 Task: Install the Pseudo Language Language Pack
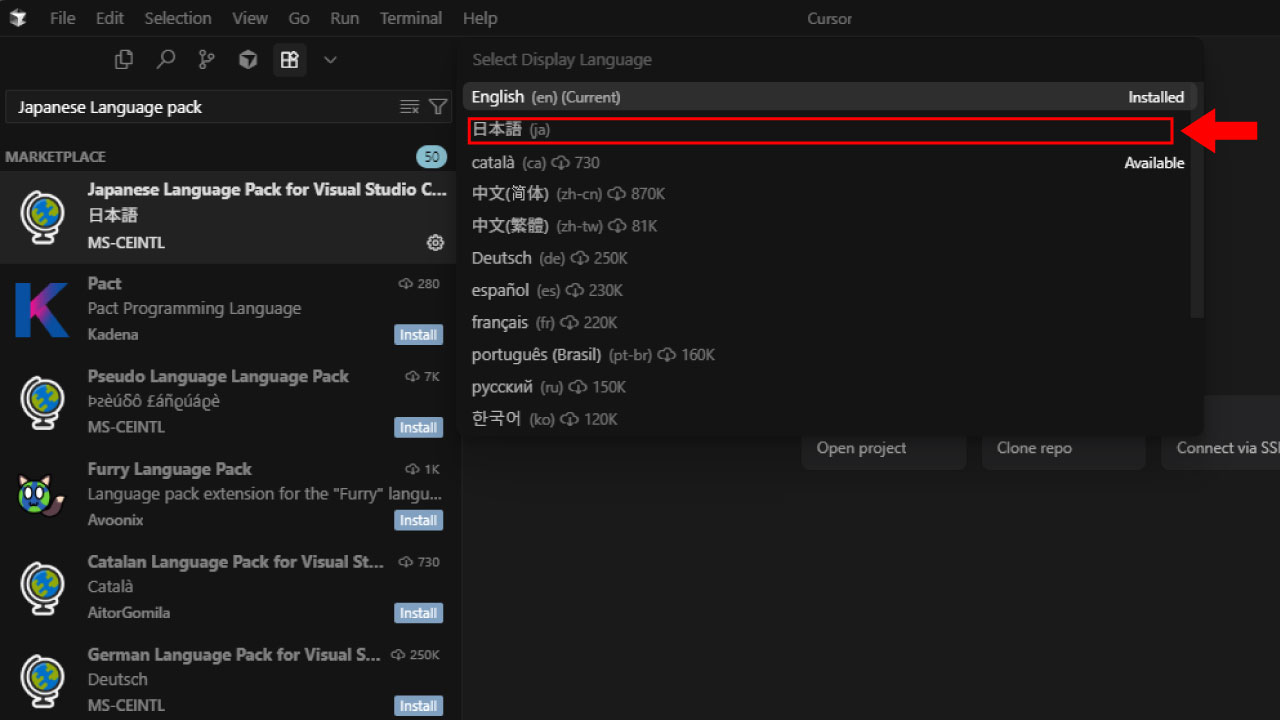(x=418, y=428)
